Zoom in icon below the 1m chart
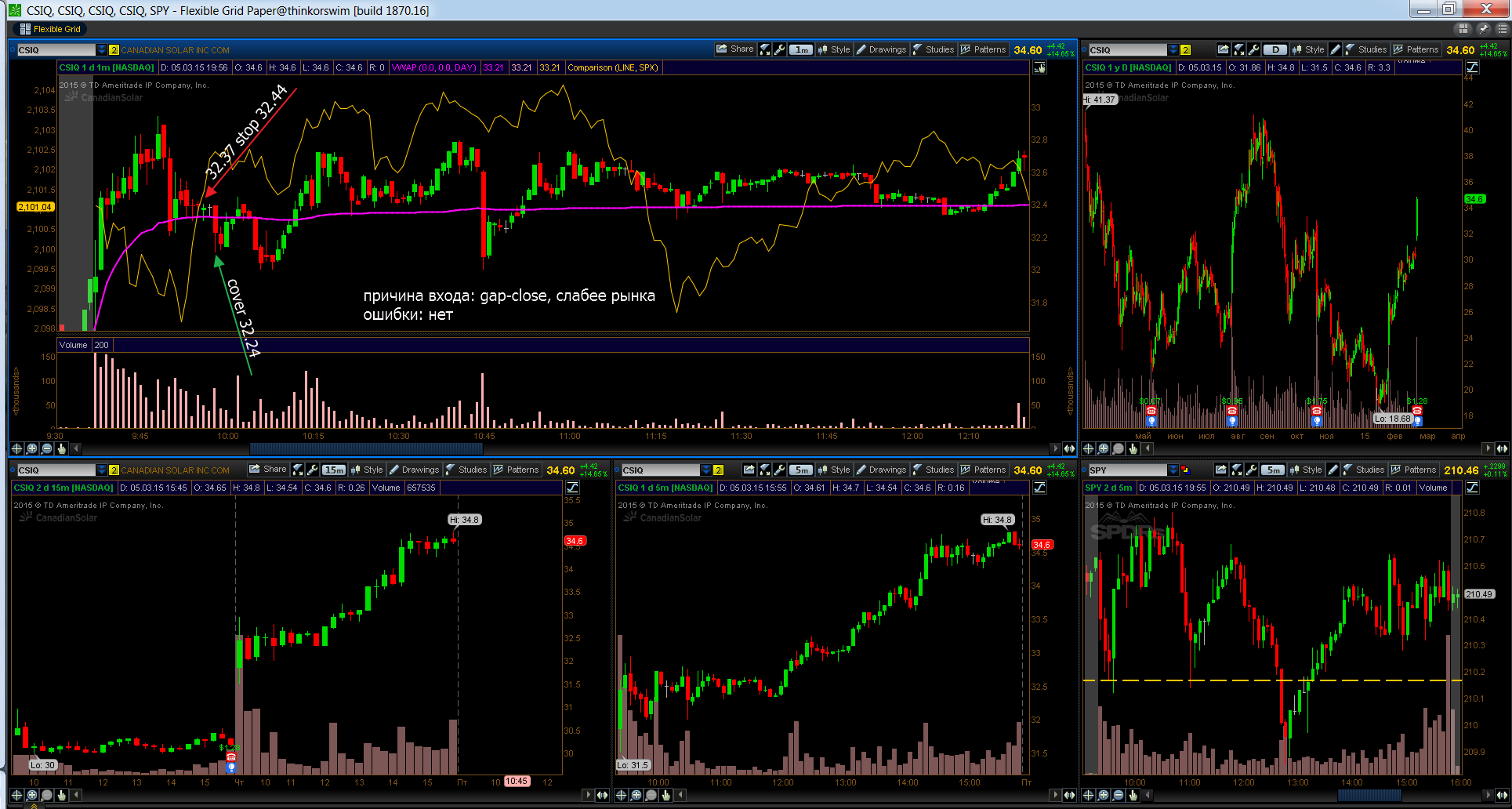This screenshot has width=1512, height=809. [x=31, y=448]
